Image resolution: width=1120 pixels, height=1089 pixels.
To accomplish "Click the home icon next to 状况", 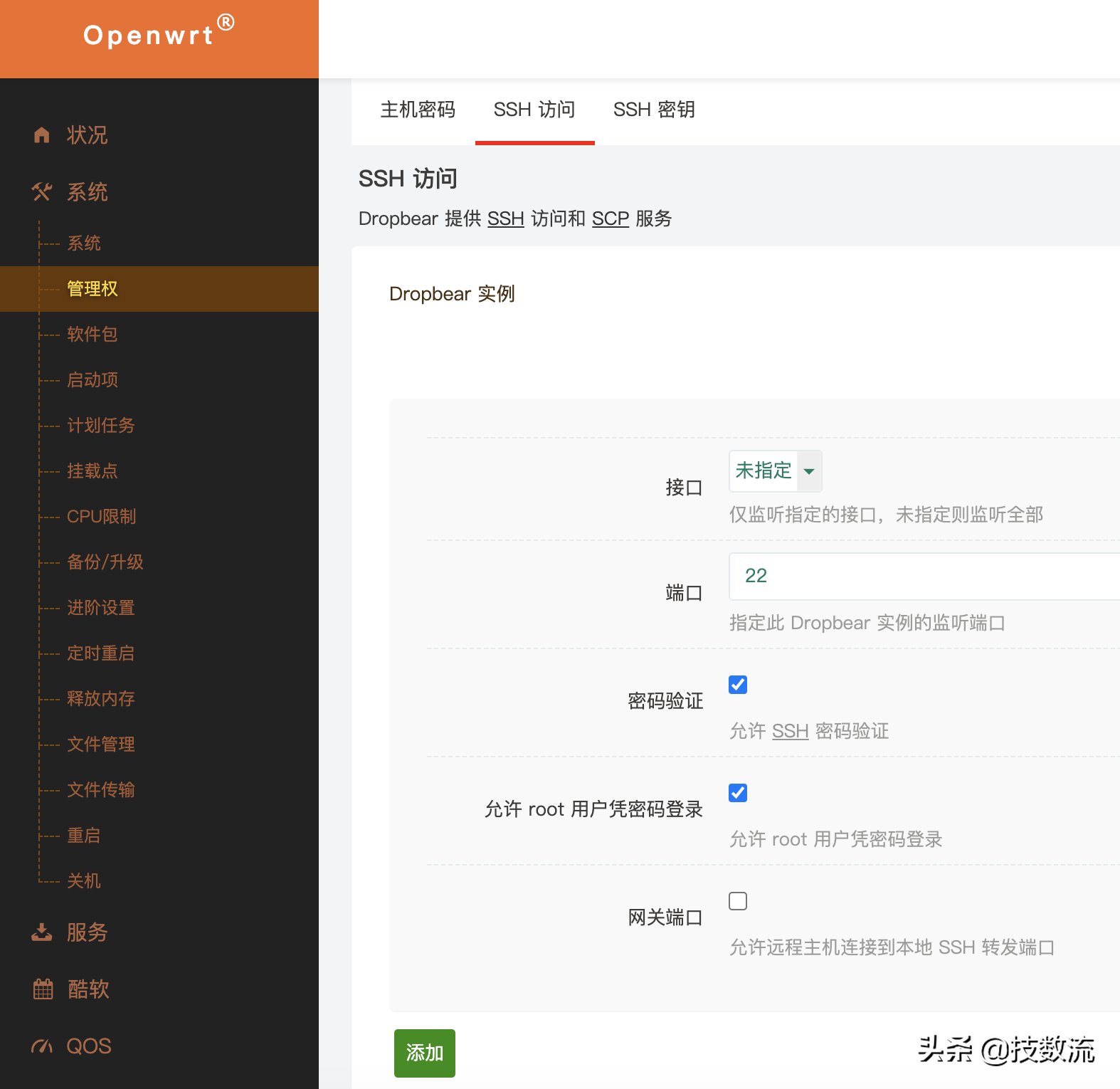I will [x=42, y=135].
